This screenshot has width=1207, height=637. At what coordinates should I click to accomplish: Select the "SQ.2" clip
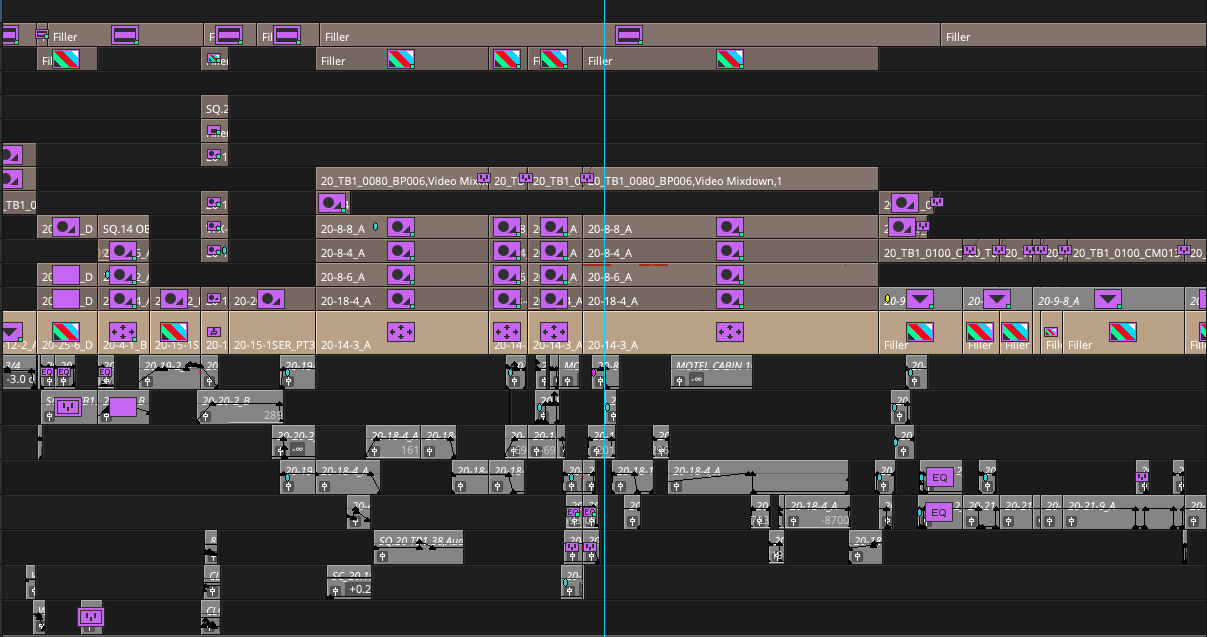[x=215, y=108]
